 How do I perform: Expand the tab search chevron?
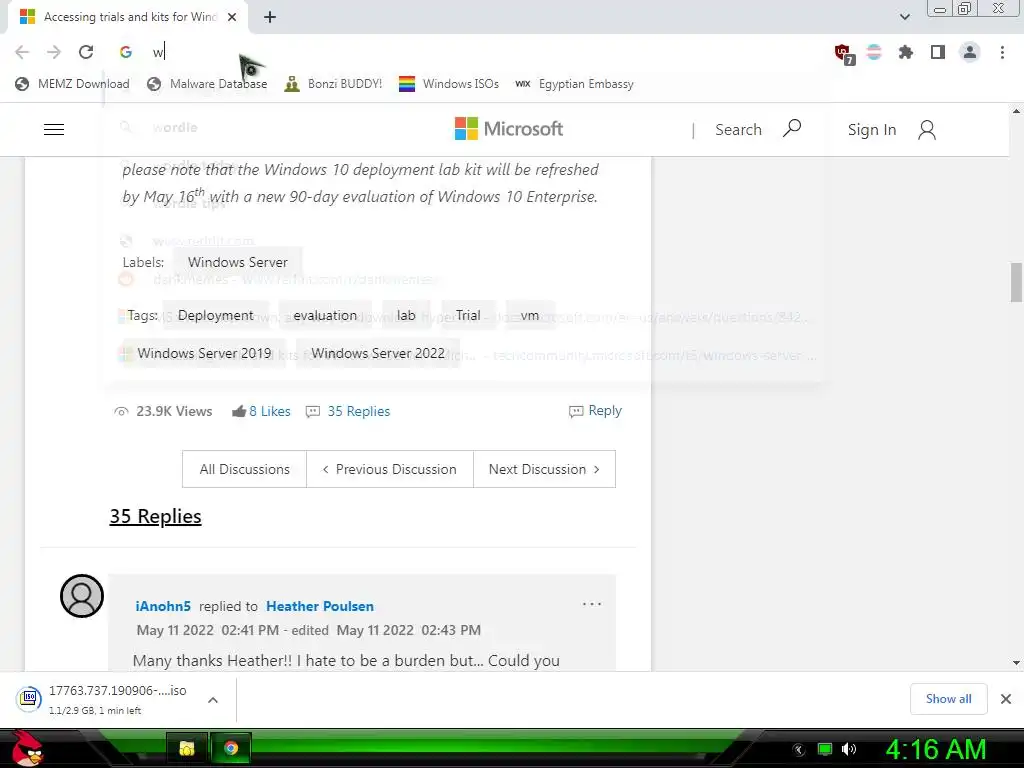pyautogui.click(x=904, y=17)
